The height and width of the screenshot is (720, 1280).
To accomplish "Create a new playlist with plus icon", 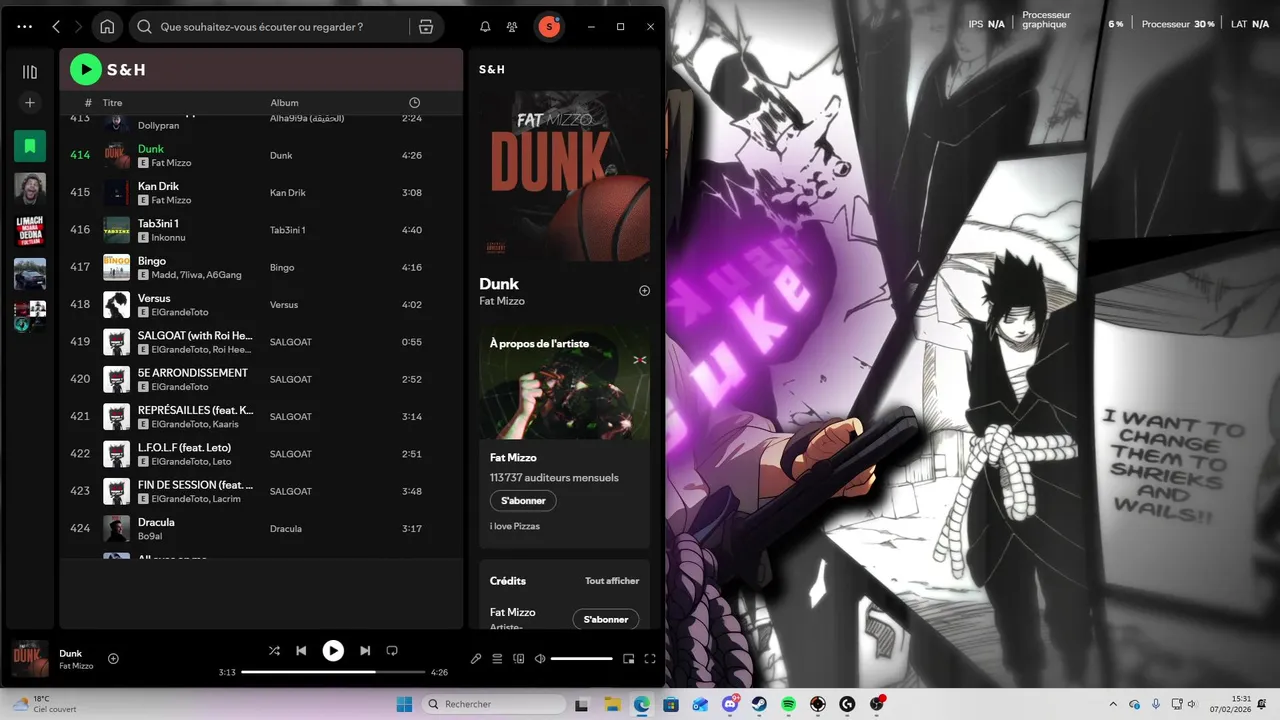I will [x=30, y=102].
